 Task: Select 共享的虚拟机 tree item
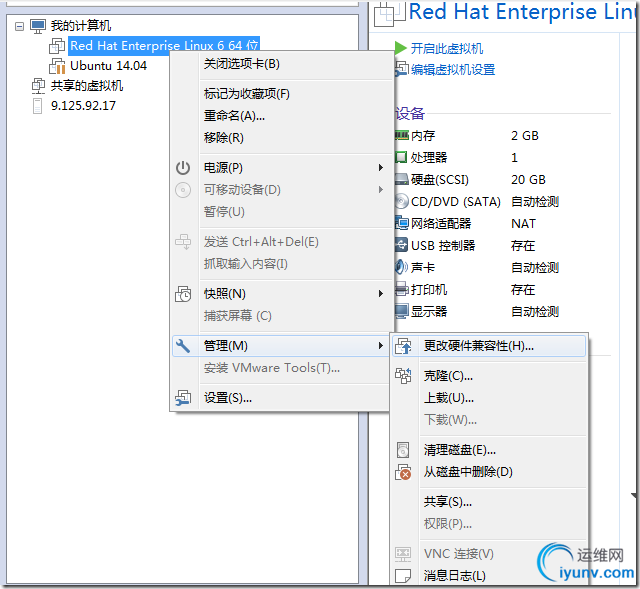pyautogui.click(x=87, y=86)
